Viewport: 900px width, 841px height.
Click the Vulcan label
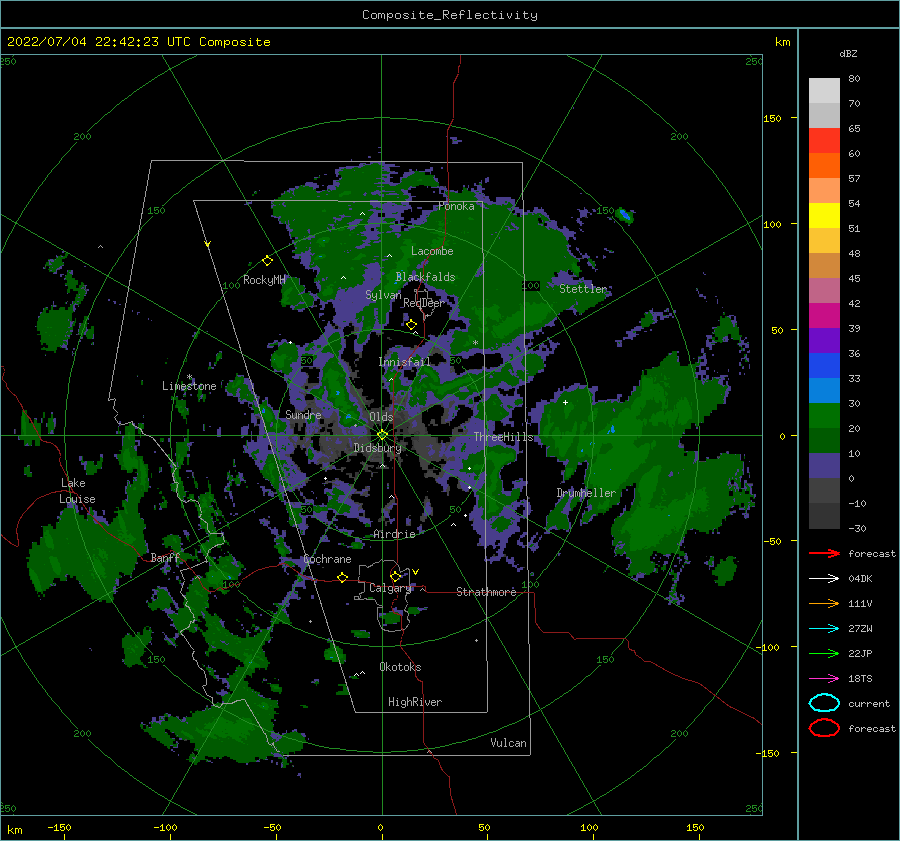coord(508,743)
